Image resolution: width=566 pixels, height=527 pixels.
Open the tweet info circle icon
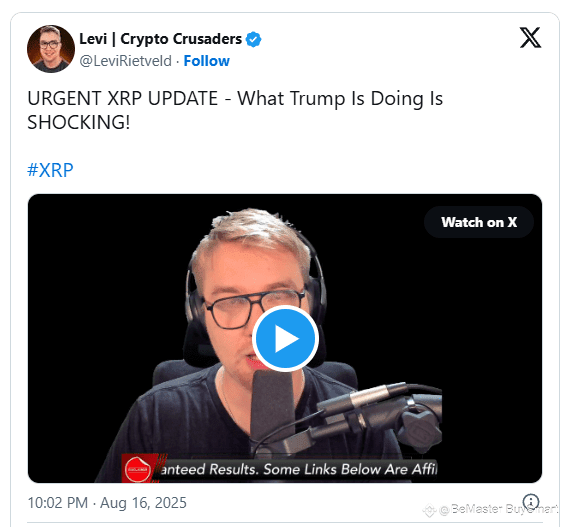point(531,501)
